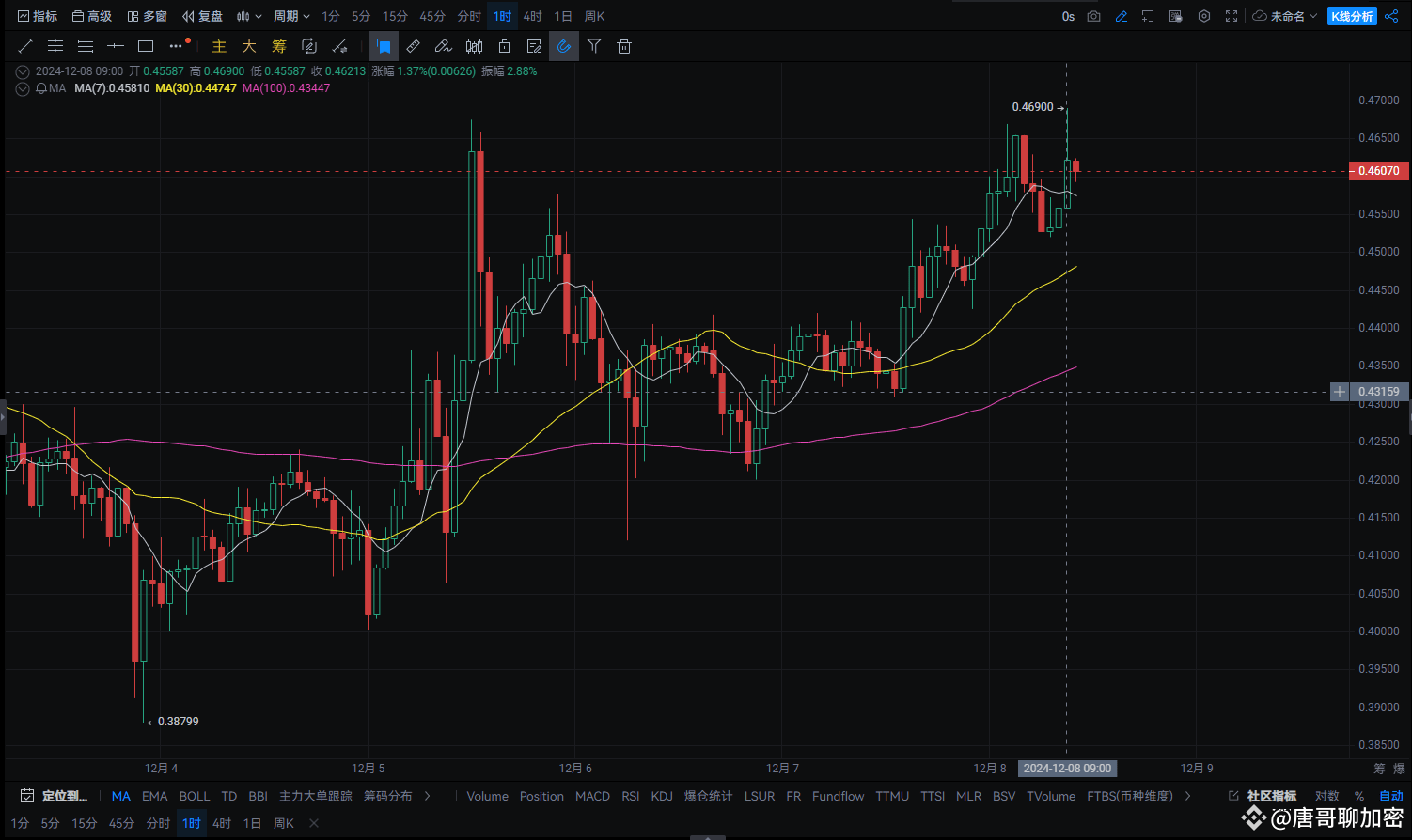Open chart settings hexagon icon
The image size is (1412, 840).
pos(1204,16)
